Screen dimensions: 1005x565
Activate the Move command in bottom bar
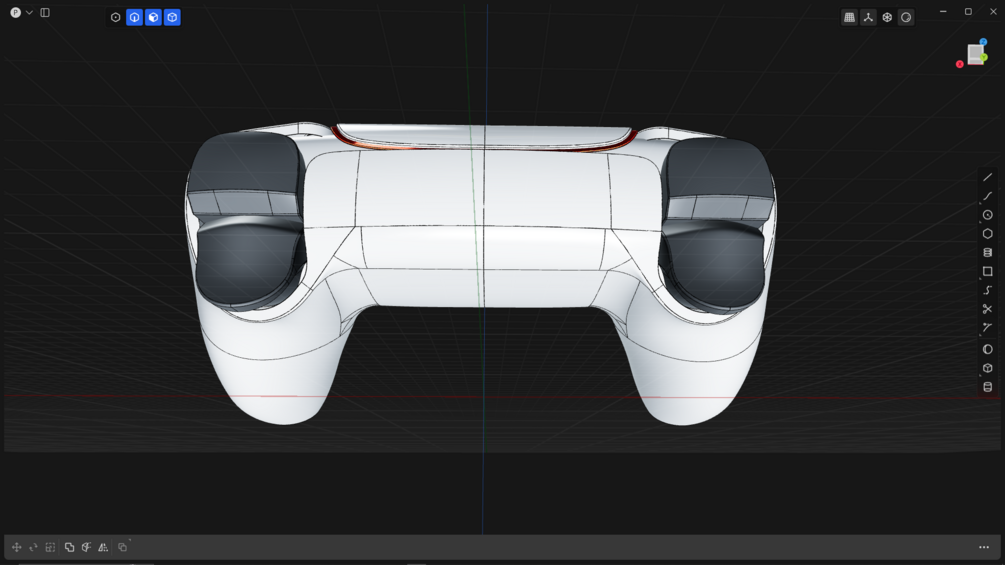17,547
